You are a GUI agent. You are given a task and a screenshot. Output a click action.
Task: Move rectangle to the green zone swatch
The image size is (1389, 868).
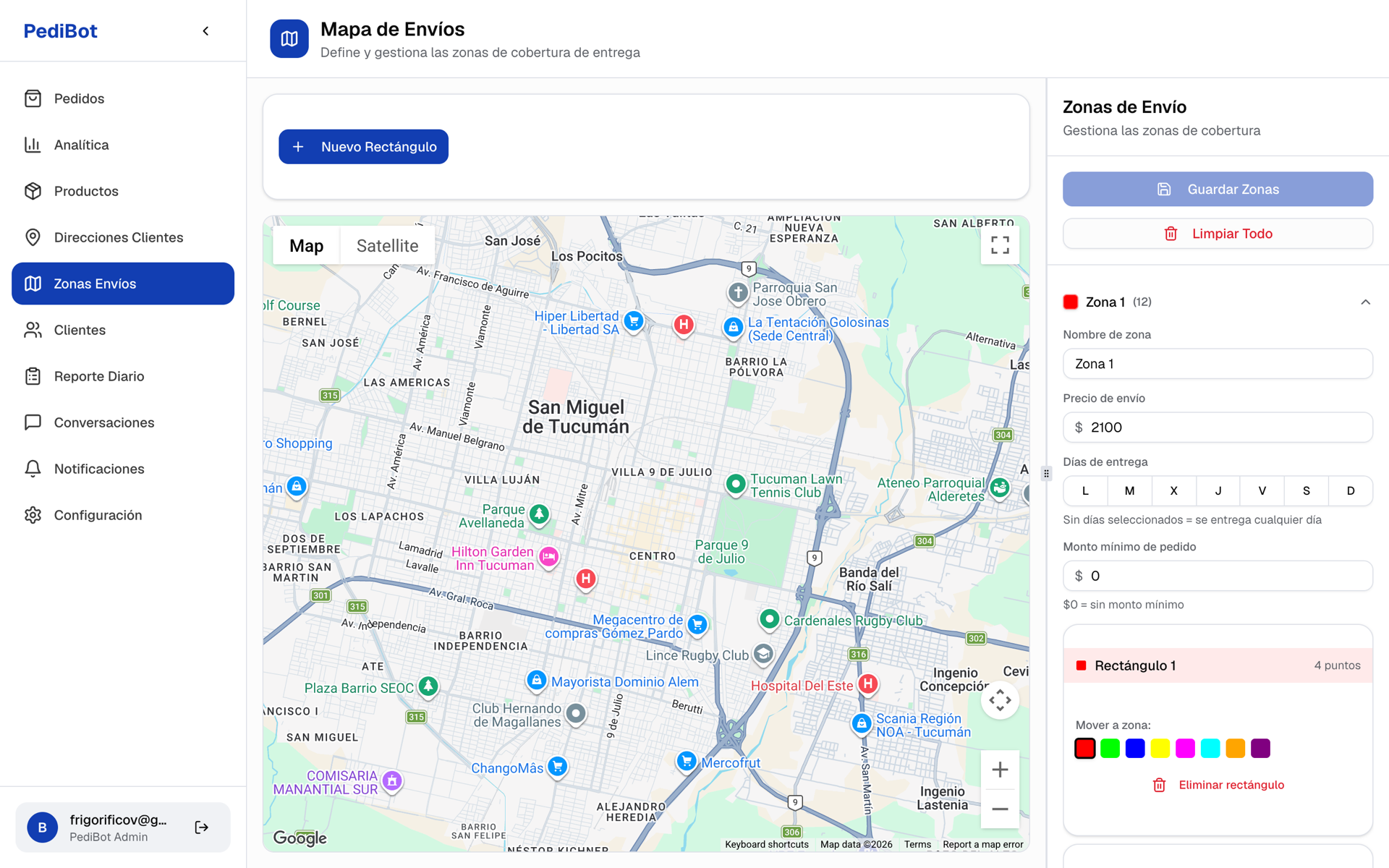1110,749
